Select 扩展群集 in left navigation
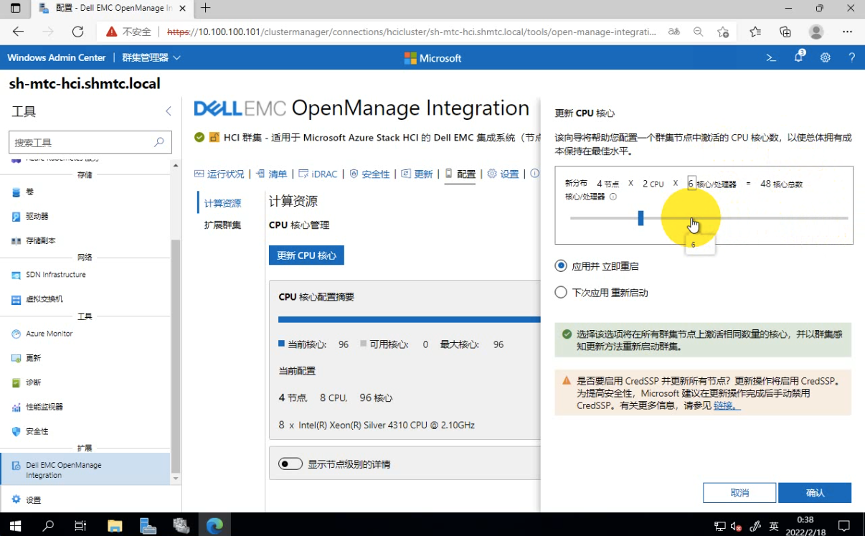The image size is (866, 537). 223,225
